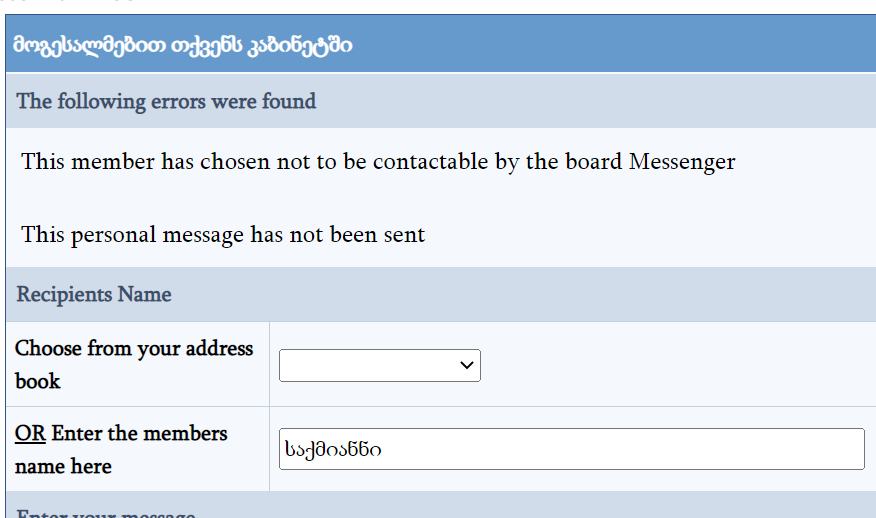Viewport: 876px width, 518px height.
Task: Click the Georgian welcome header bar
Action: click(440, 45)
